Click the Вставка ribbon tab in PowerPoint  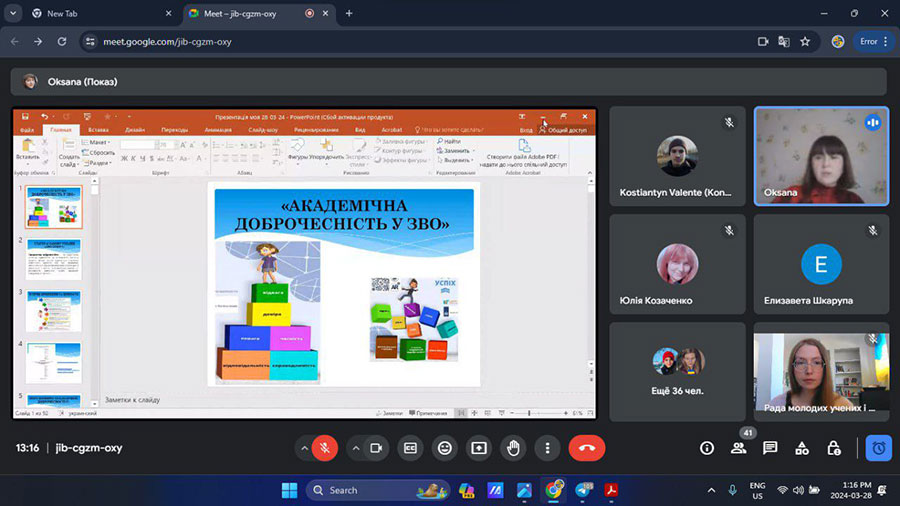tap(98, 130)
